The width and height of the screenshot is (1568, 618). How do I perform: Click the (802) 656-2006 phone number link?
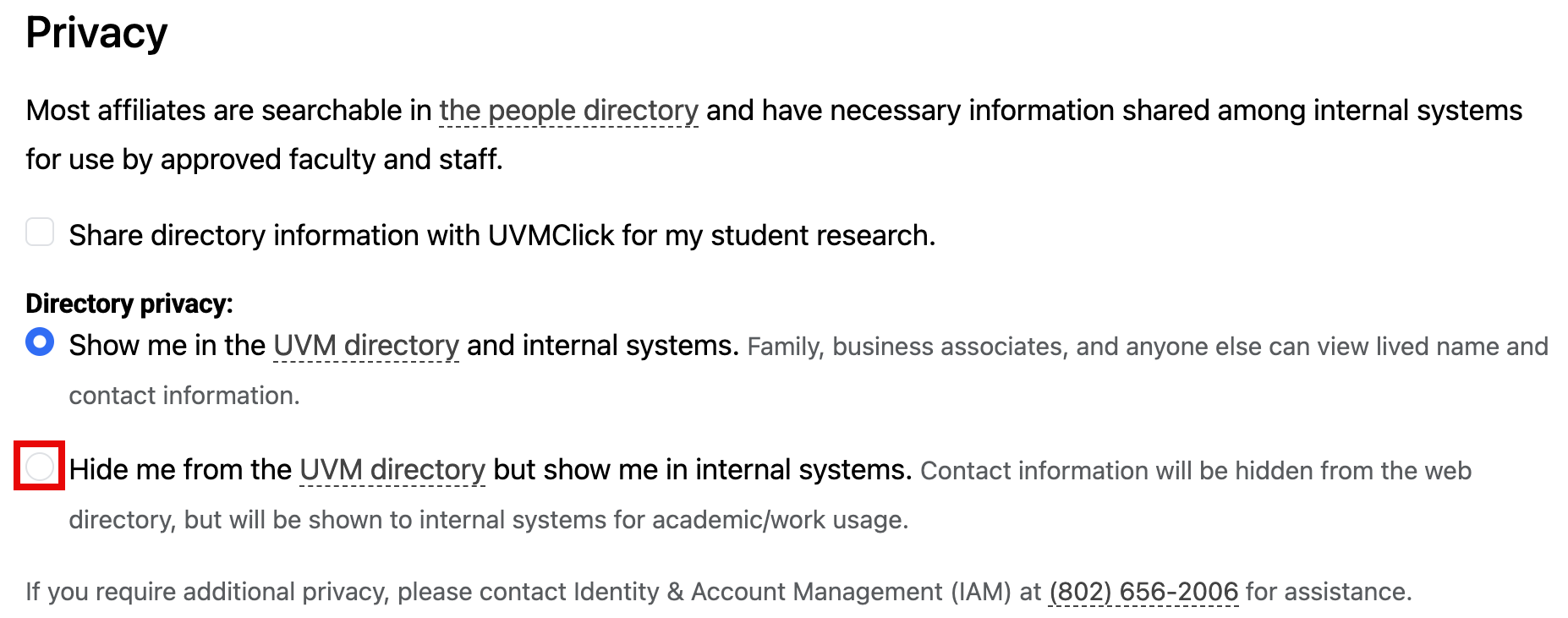tap(1143, 592)
